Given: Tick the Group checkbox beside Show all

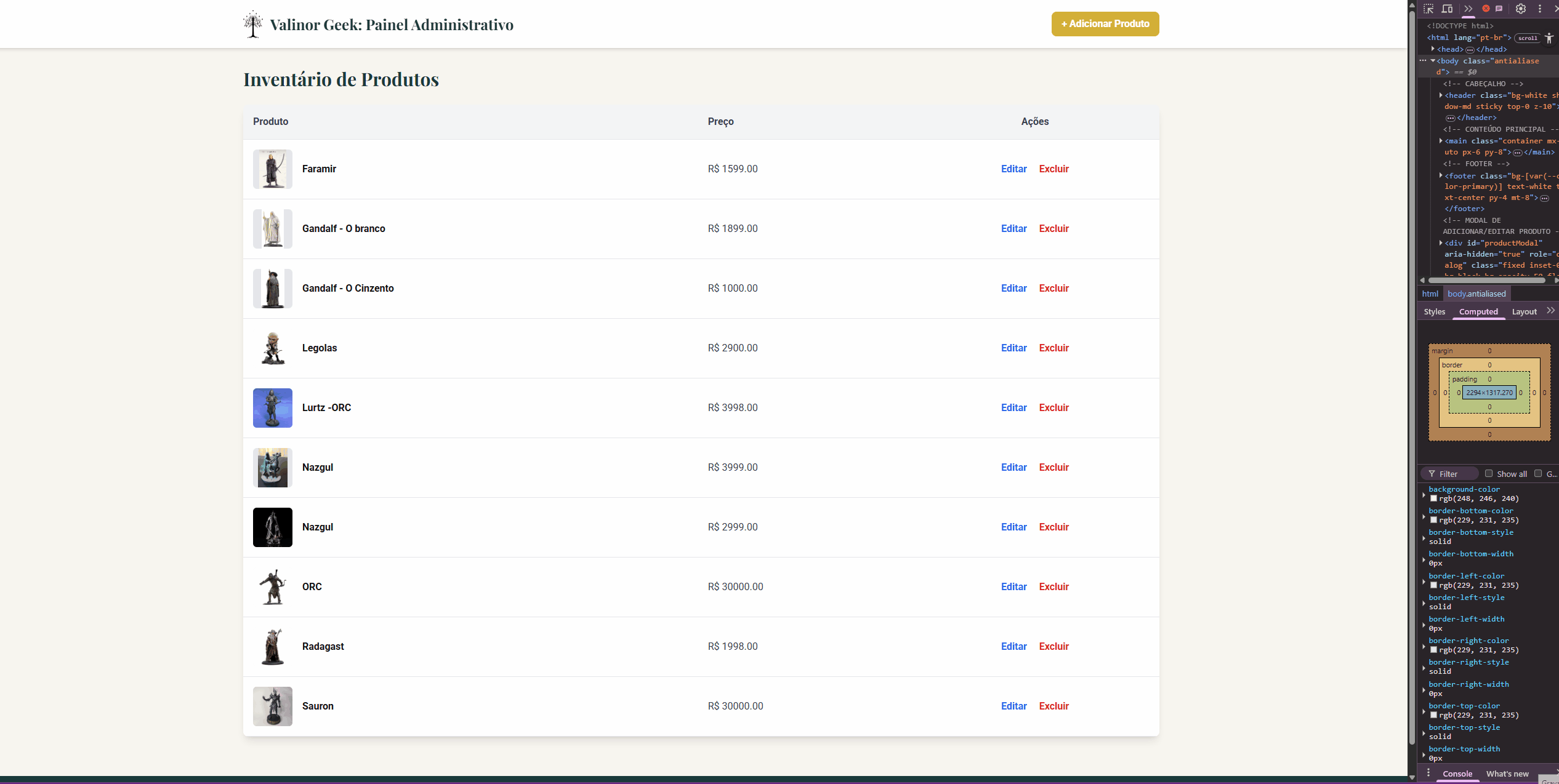Looking at the screenshot, I should 1538,473.
